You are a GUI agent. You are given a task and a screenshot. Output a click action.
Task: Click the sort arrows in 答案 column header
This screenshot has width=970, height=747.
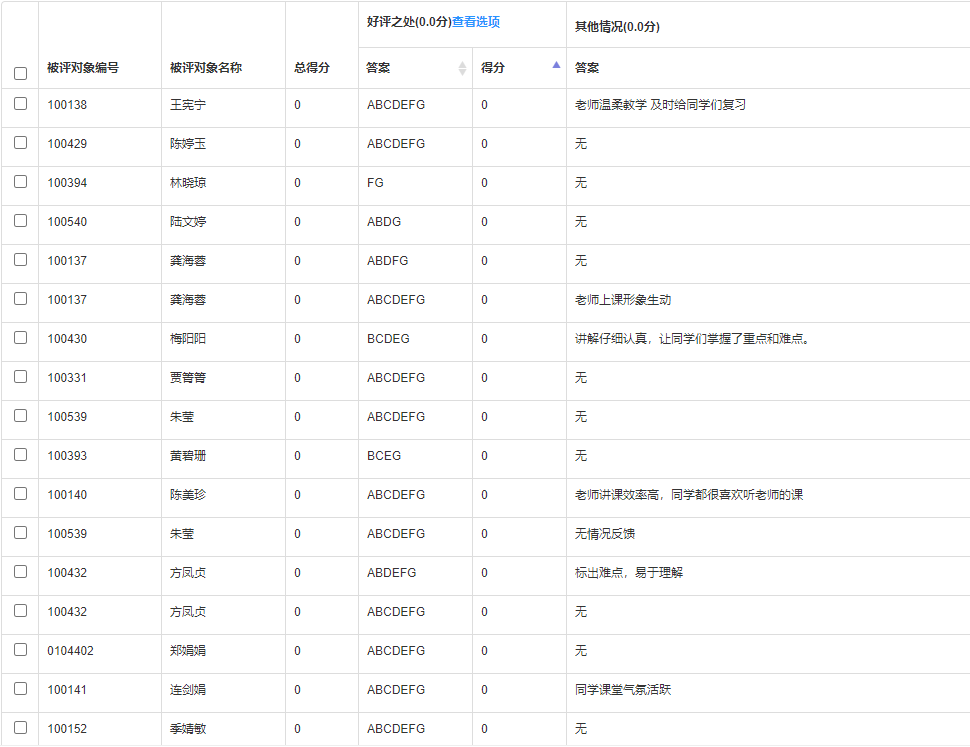[x=462, y=68]
